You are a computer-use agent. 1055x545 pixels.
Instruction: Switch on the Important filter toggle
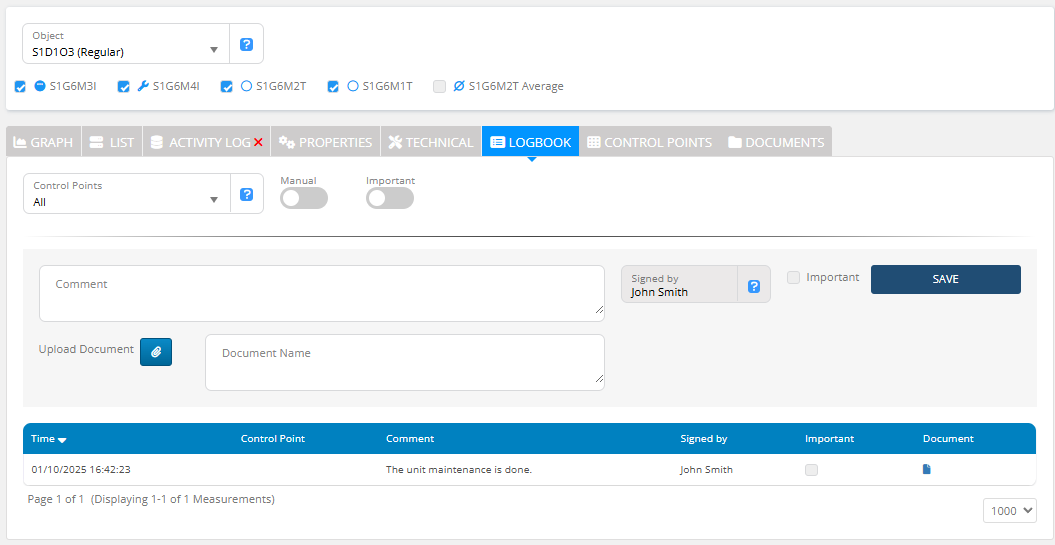[x=389, y=199]
